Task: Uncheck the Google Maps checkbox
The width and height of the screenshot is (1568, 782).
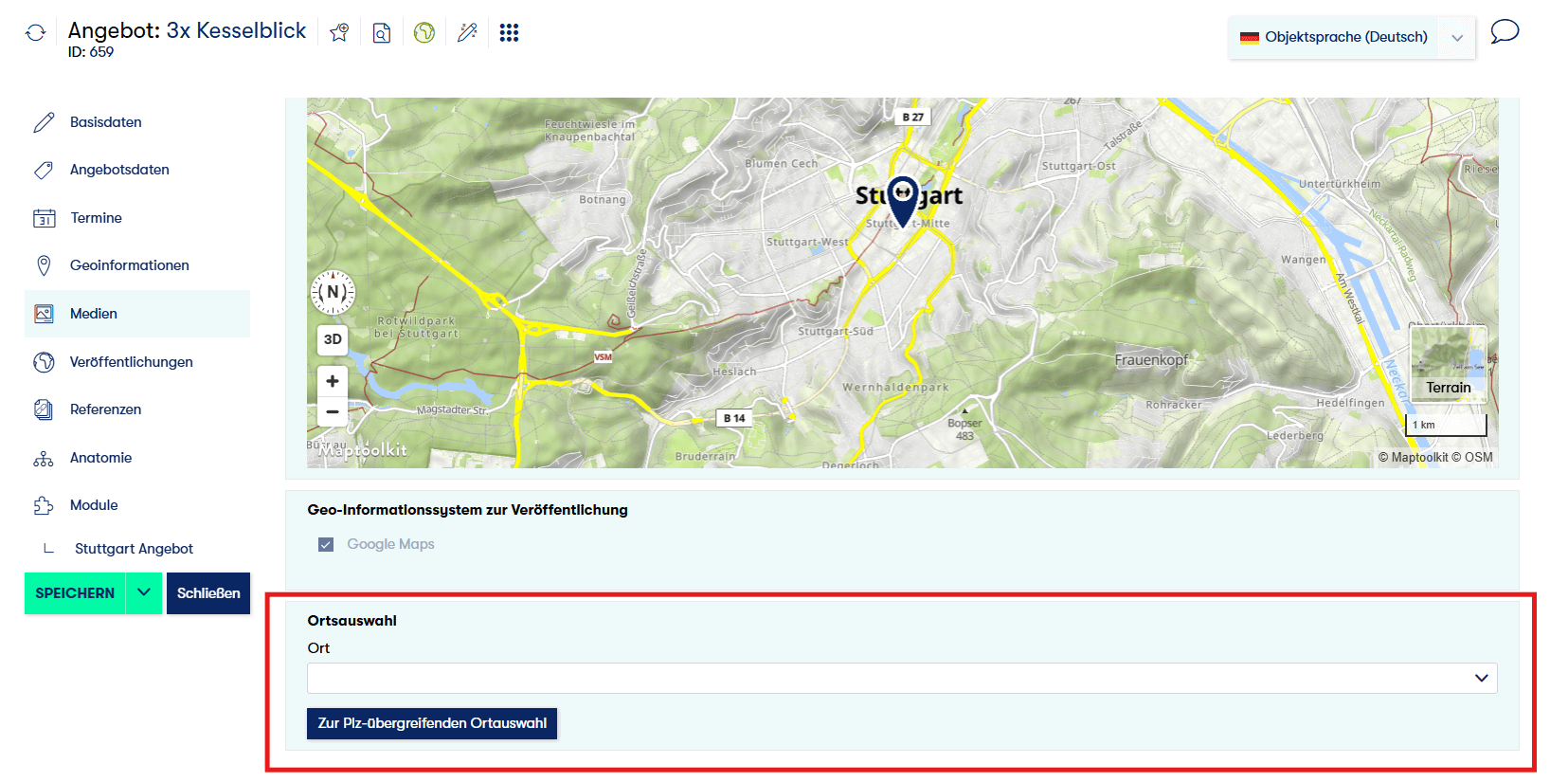Action: click(x=326, y=544)
